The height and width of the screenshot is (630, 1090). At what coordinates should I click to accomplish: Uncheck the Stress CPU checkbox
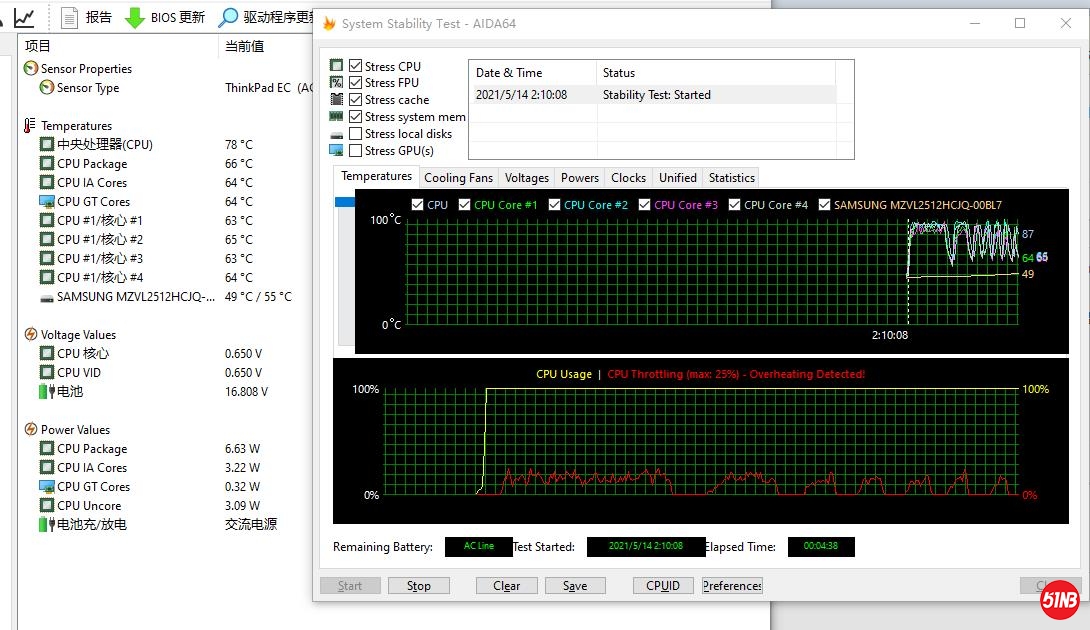tap(355, 65)
